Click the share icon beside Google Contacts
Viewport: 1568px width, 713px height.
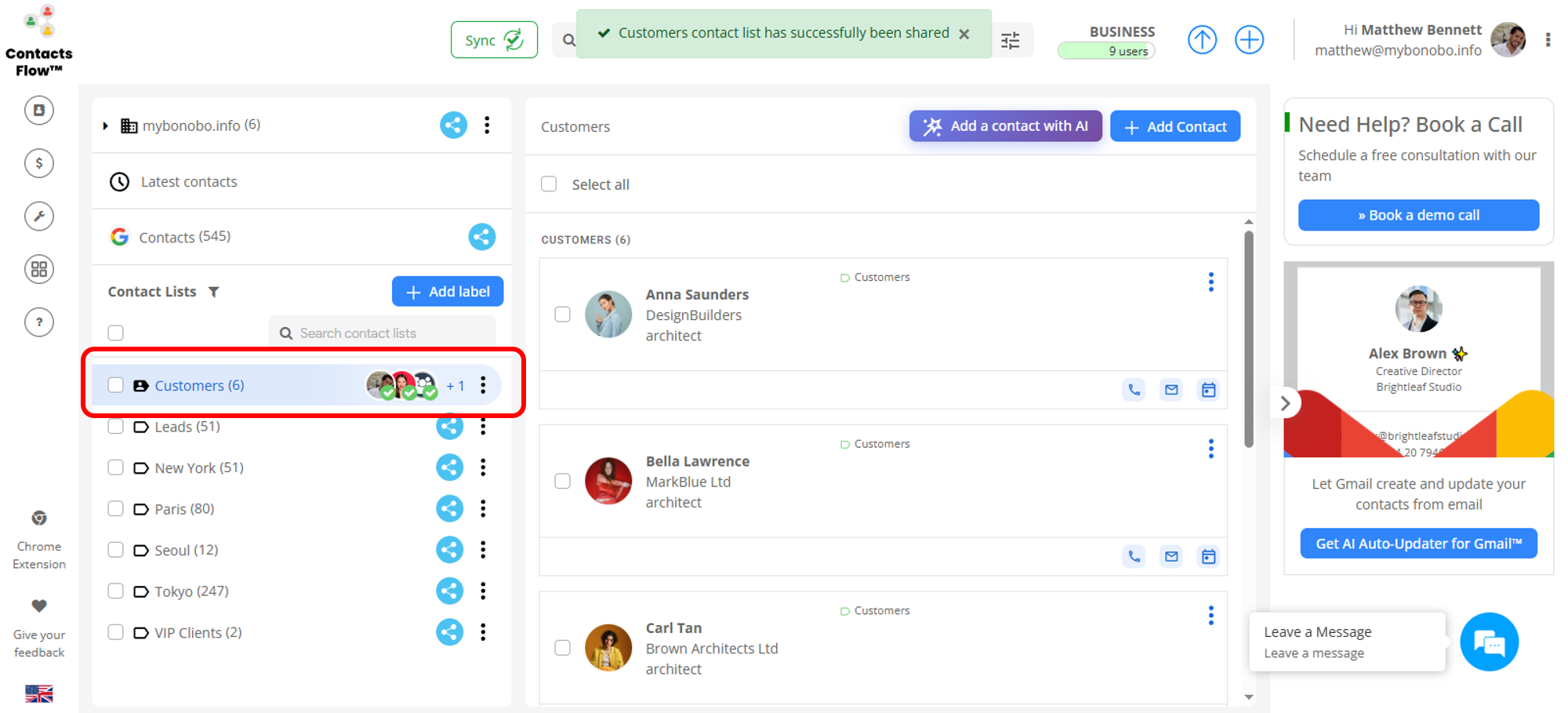(481, 237)
